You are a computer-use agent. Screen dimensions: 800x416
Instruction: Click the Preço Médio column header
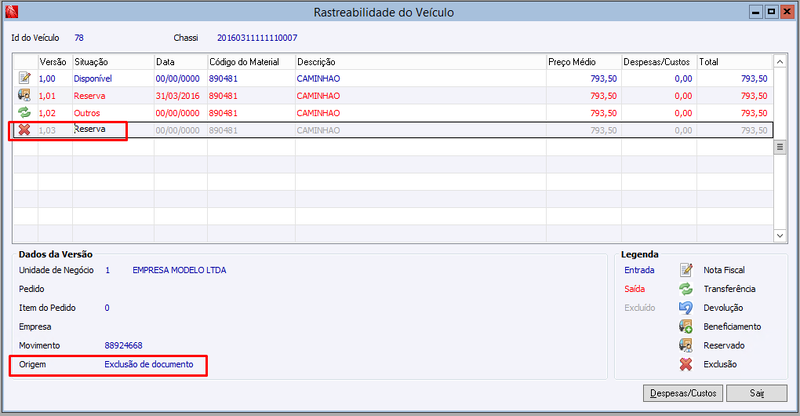coord(584,62)
